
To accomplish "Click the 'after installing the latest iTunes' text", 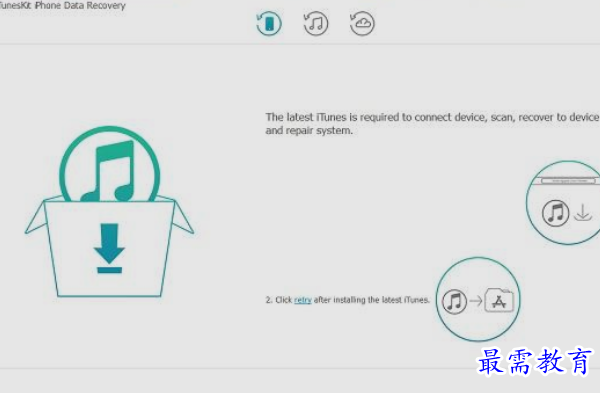I will (x=372, y=300).
